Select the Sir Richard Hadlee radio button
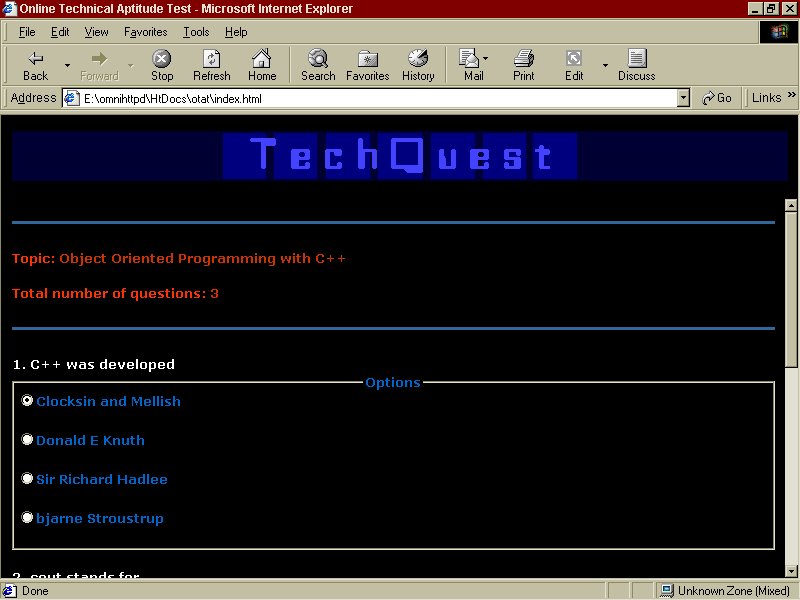This screenshot has height=600, width=800. tap(27, 478)
